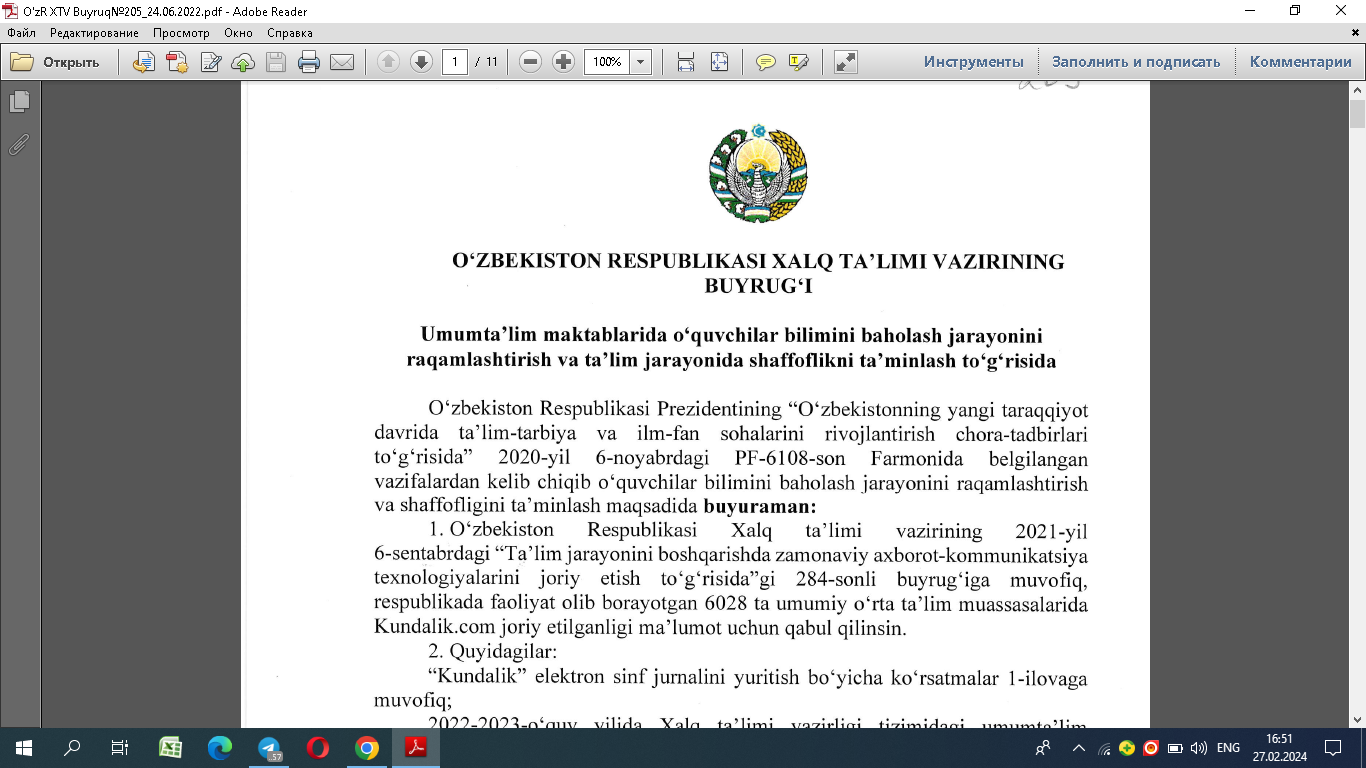Viewport: 1366px width, 768px height.
Task: Select the highlight text tool
Action: (x=798, y=62)
